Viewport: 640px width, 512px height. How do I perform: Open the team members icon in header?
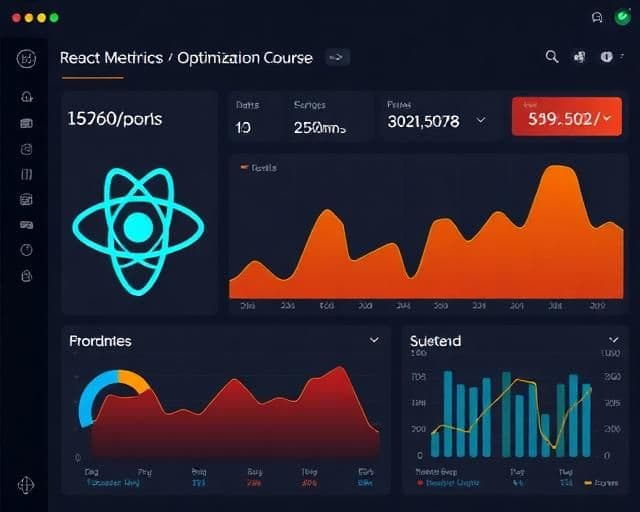tap(579, 57)
